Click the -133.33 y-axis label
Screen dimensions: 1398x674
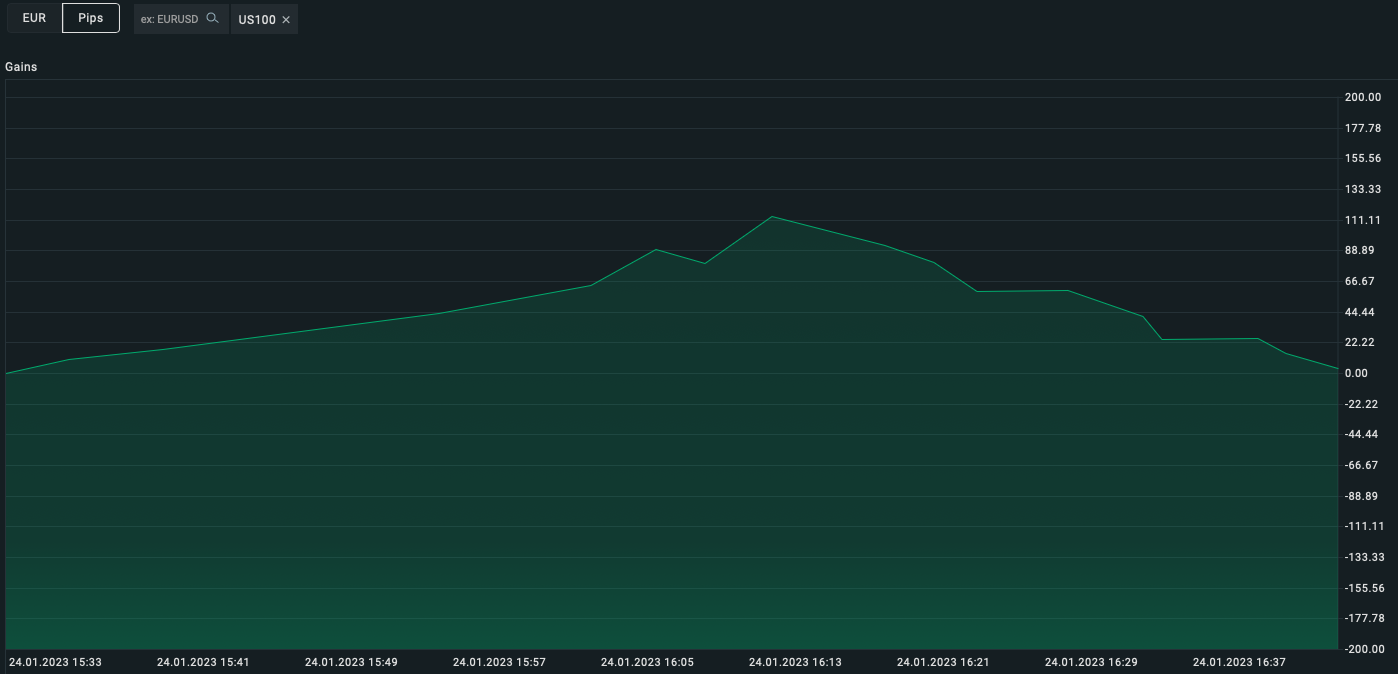[x=1364, y=557]
